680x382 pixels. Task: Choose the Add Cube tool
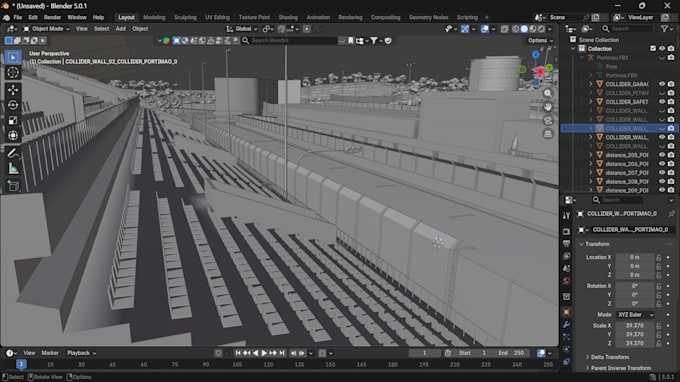click(x=13, y=186)
